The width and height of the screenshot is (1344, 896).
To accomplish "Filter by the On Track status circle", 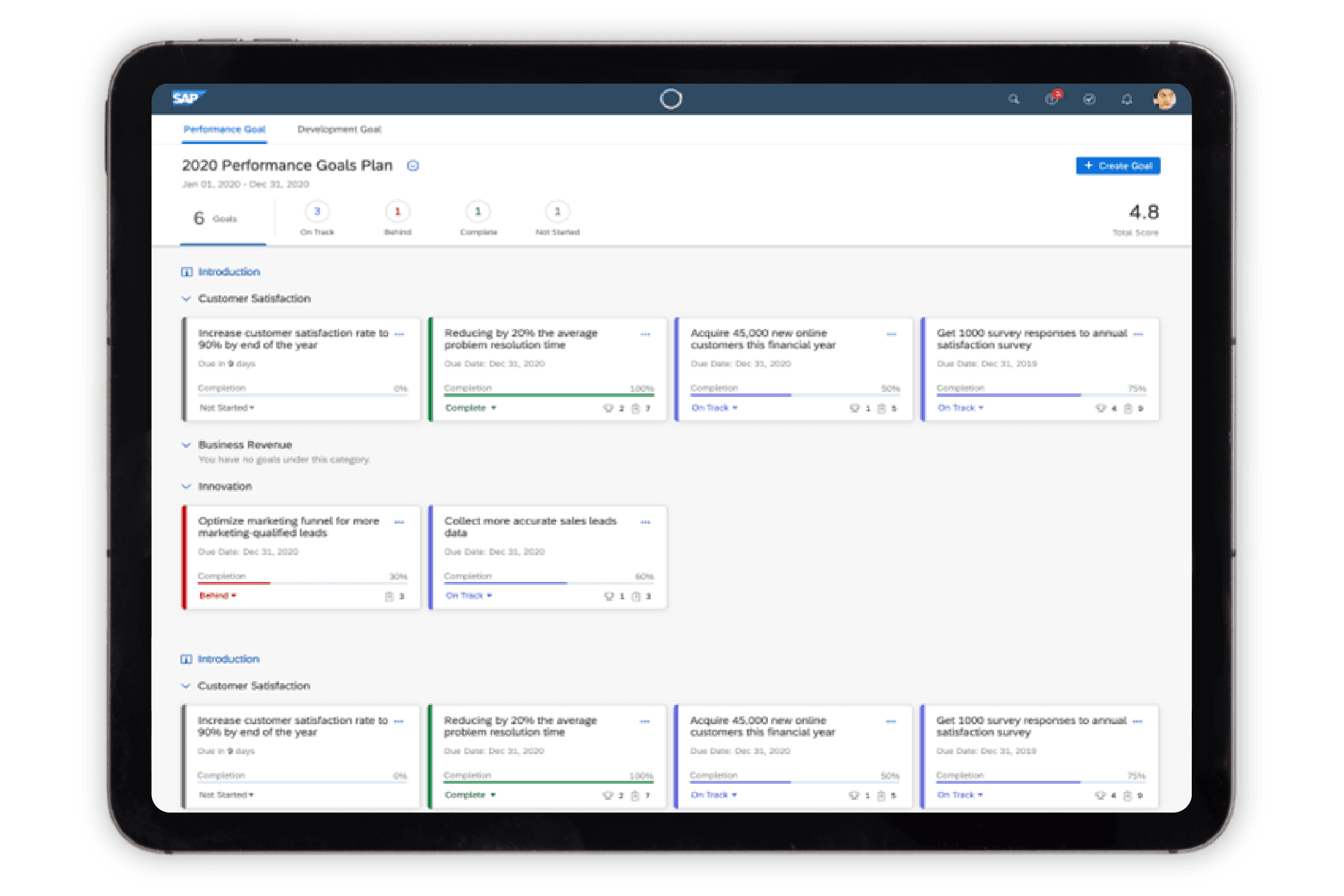I will click(317, 212).
